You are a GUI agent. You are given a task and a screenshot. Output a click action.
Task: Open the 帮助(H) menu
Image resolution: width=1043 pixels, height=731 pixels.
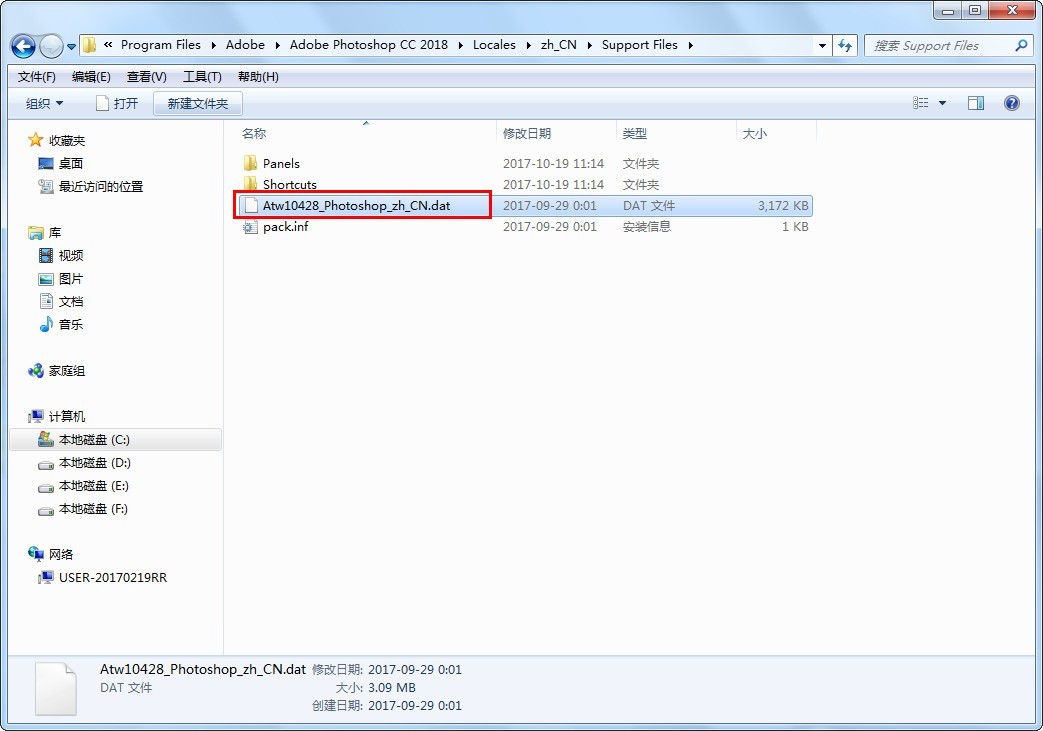258,76
